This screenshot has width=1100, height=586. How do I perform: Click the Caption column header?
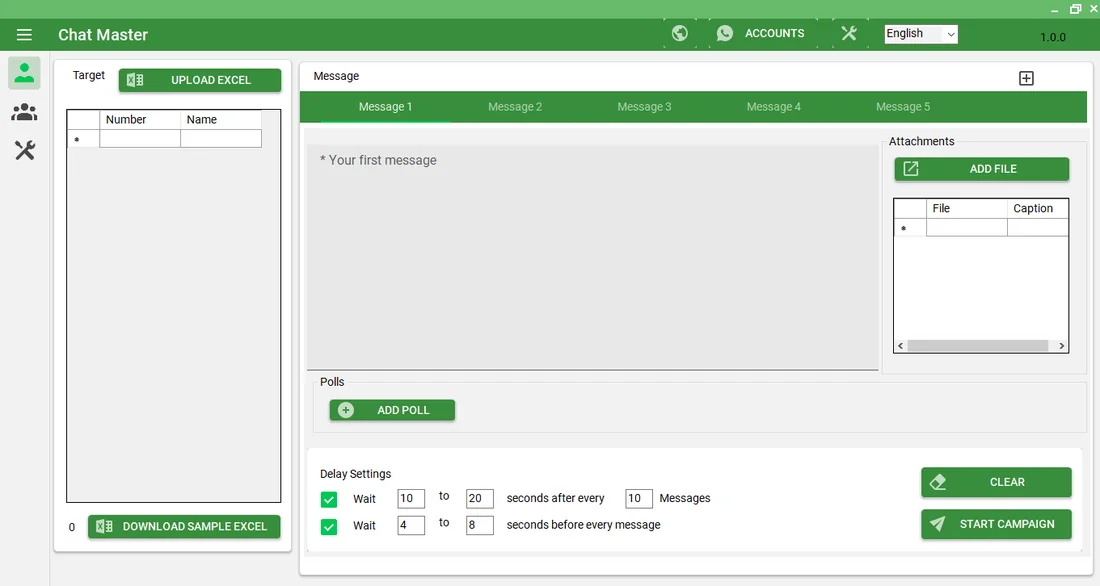1038,208
